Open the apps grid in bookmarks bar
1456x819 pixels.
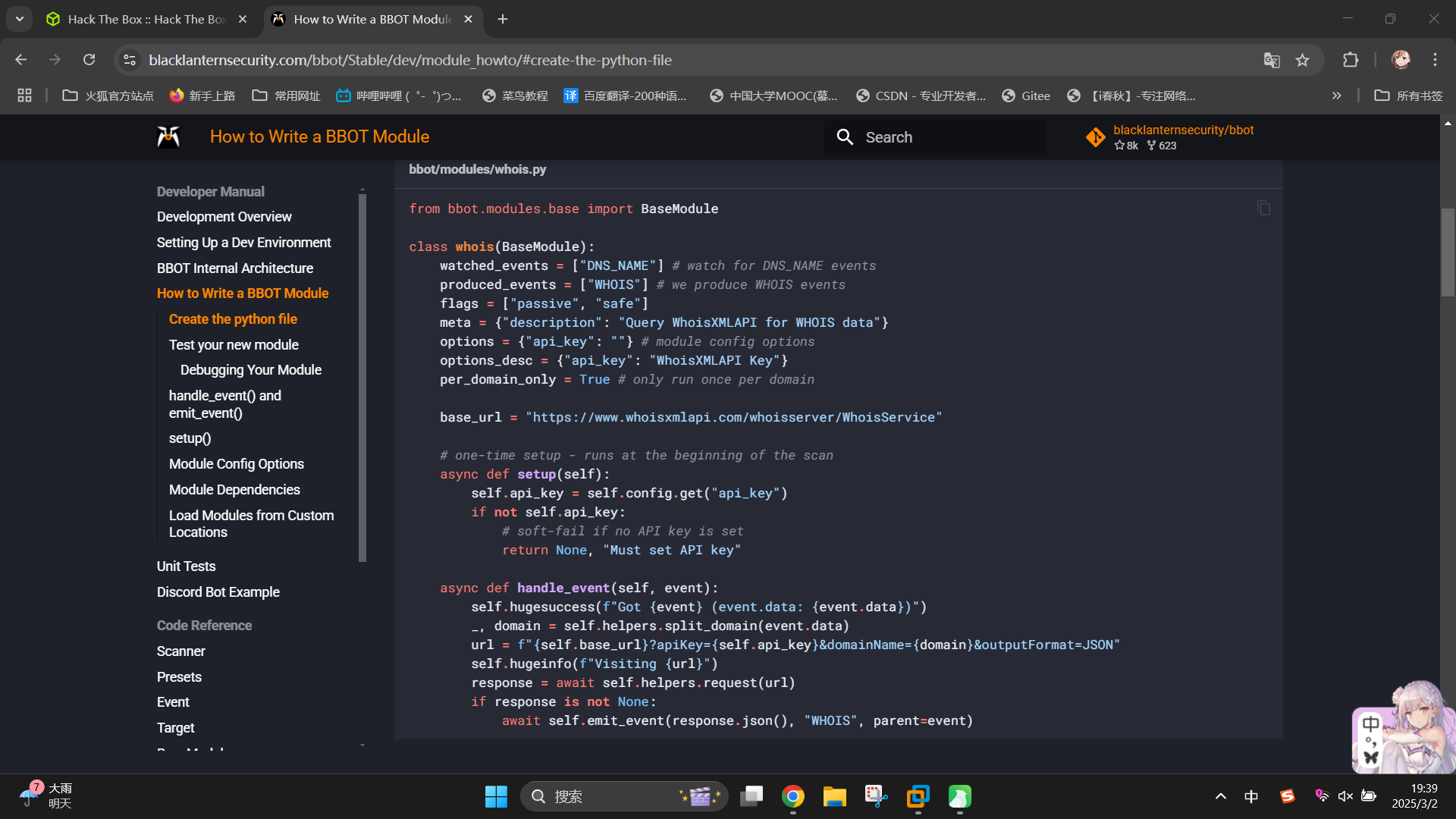click(24, 96)
